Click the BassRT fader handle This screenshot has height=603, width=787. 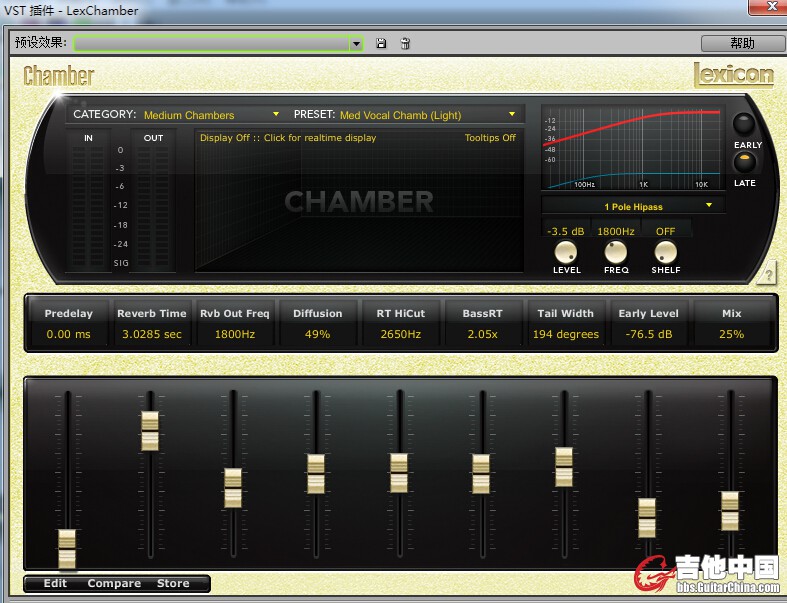pos(481,474)
